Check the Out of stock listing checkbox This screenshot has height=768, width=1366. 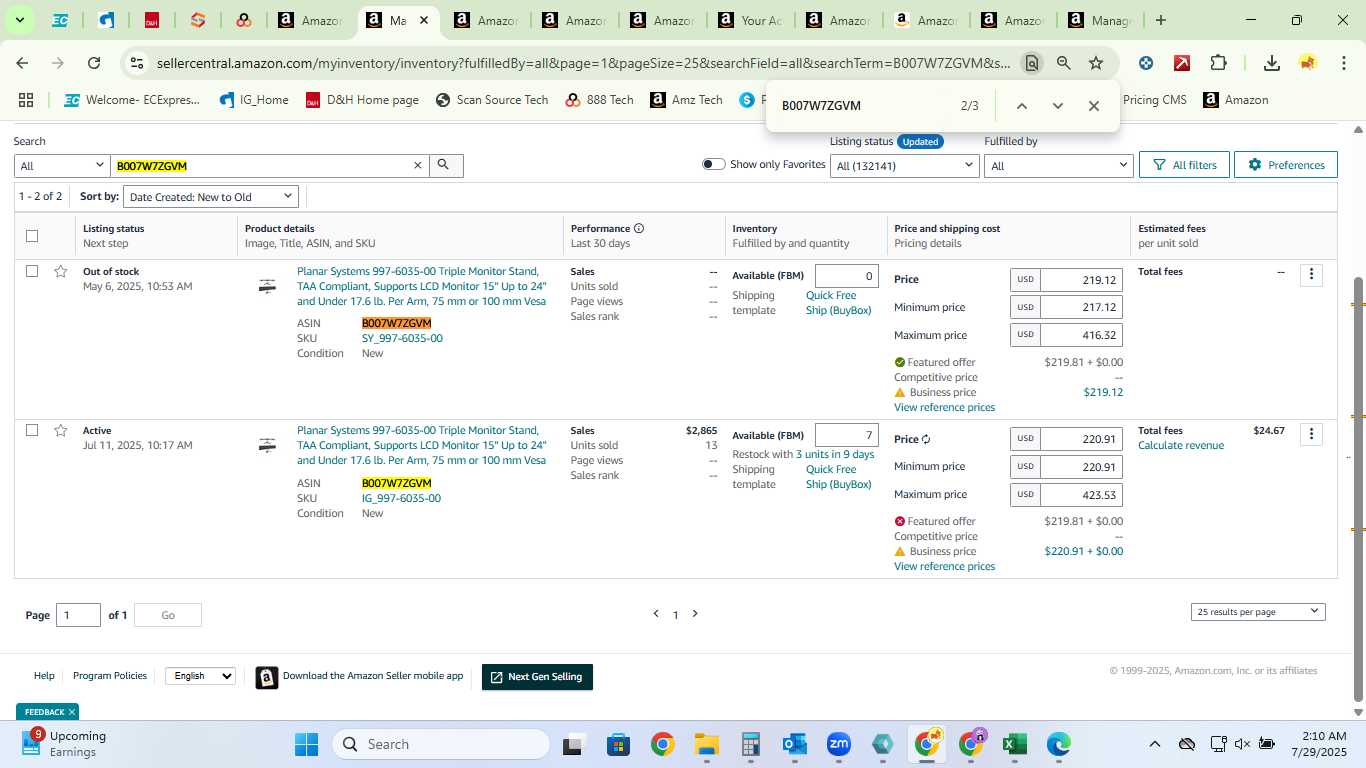[32, 271]
